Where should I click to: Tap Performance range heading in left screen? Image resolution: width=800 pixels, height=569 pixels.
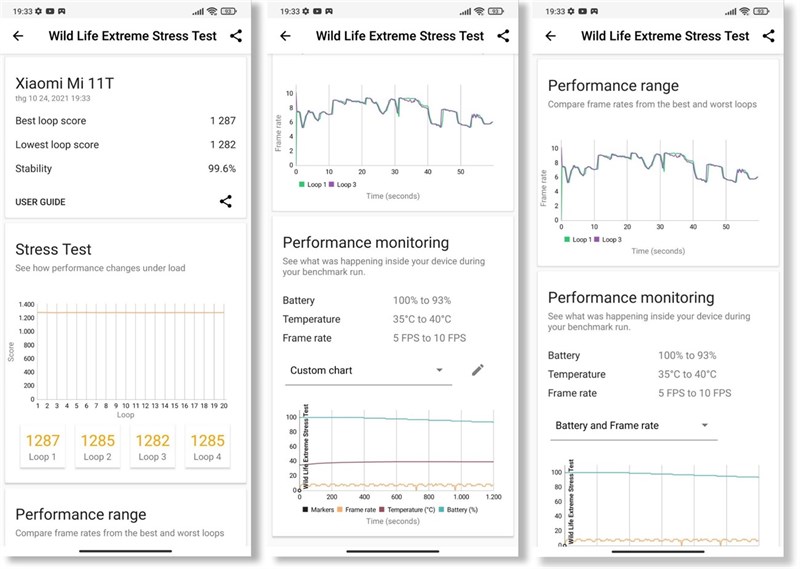[x=81, y=514]
